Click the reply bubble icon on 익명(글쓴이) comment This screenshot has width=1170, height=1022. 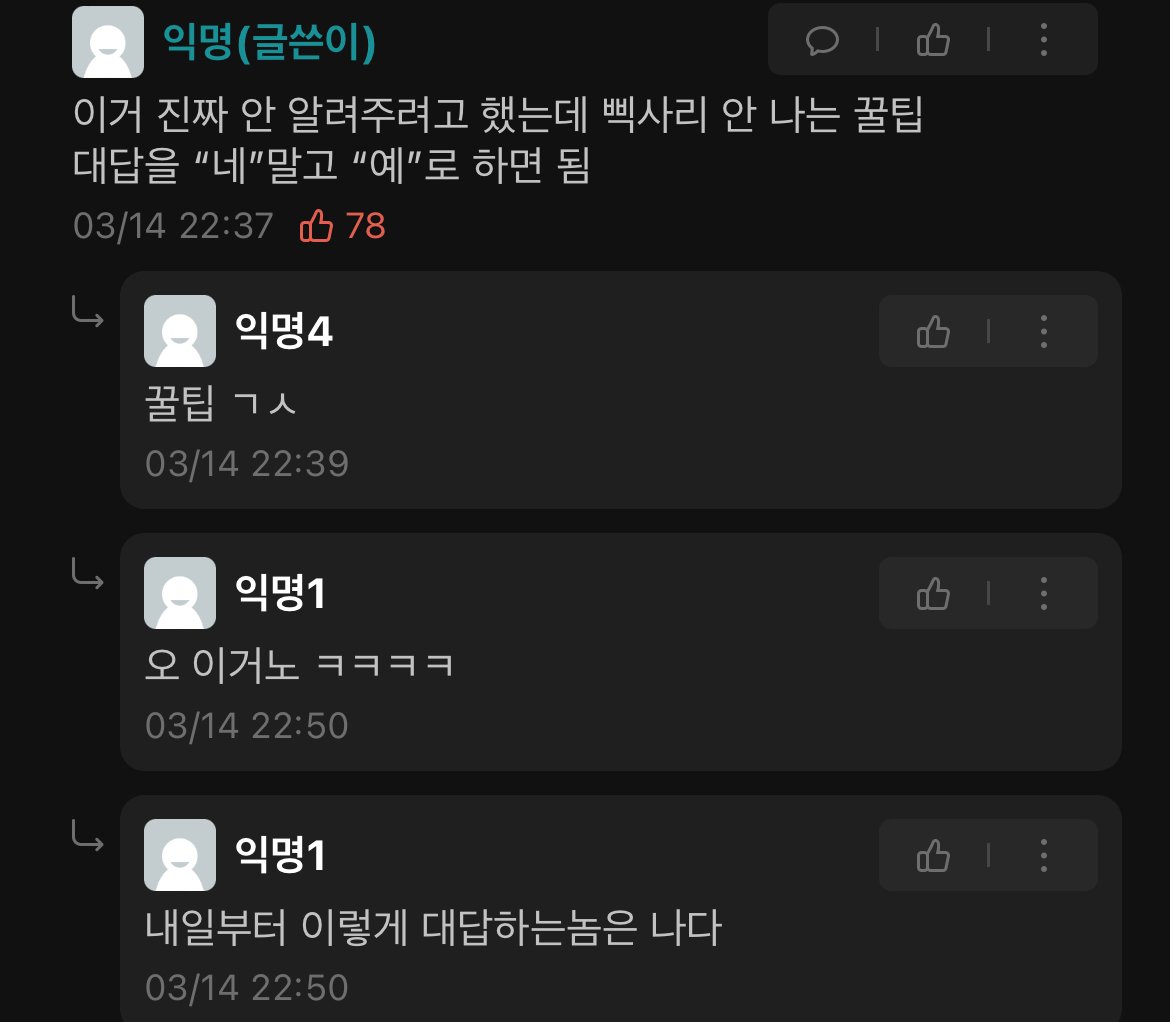tap(822, 40)
